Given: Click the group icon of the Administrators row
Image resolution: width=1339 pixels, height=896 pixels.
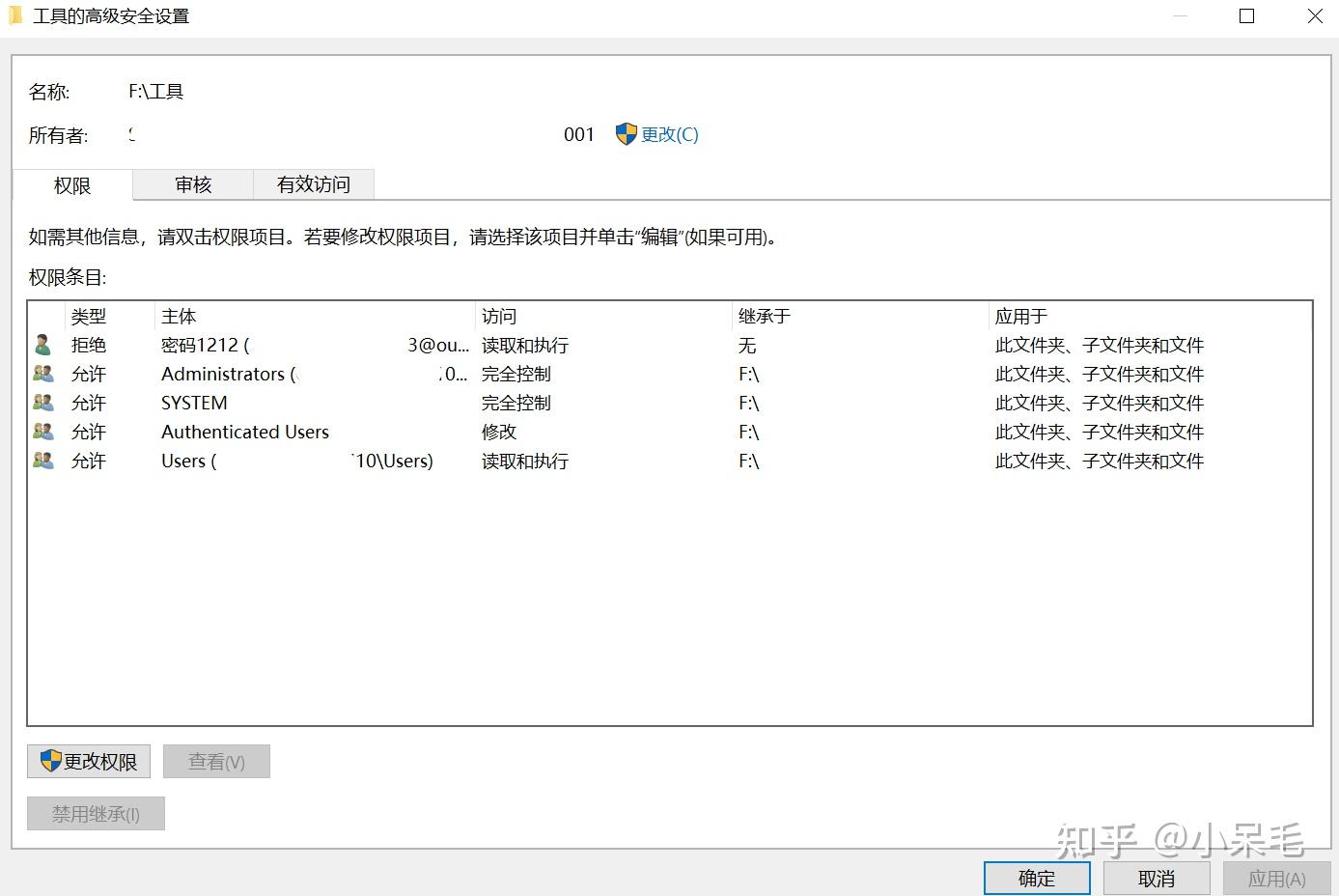Looking at the screenshot, I should (43, 374).
